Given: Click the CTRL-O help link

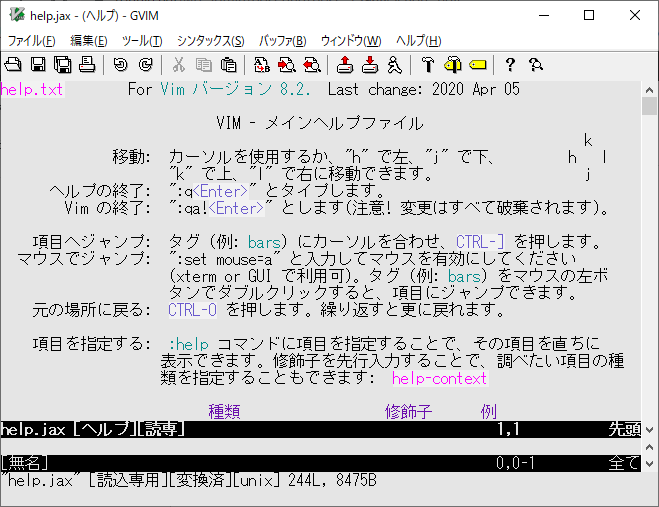Looking at the screenshot, I should pyautogui.click(x=192, y=310).
